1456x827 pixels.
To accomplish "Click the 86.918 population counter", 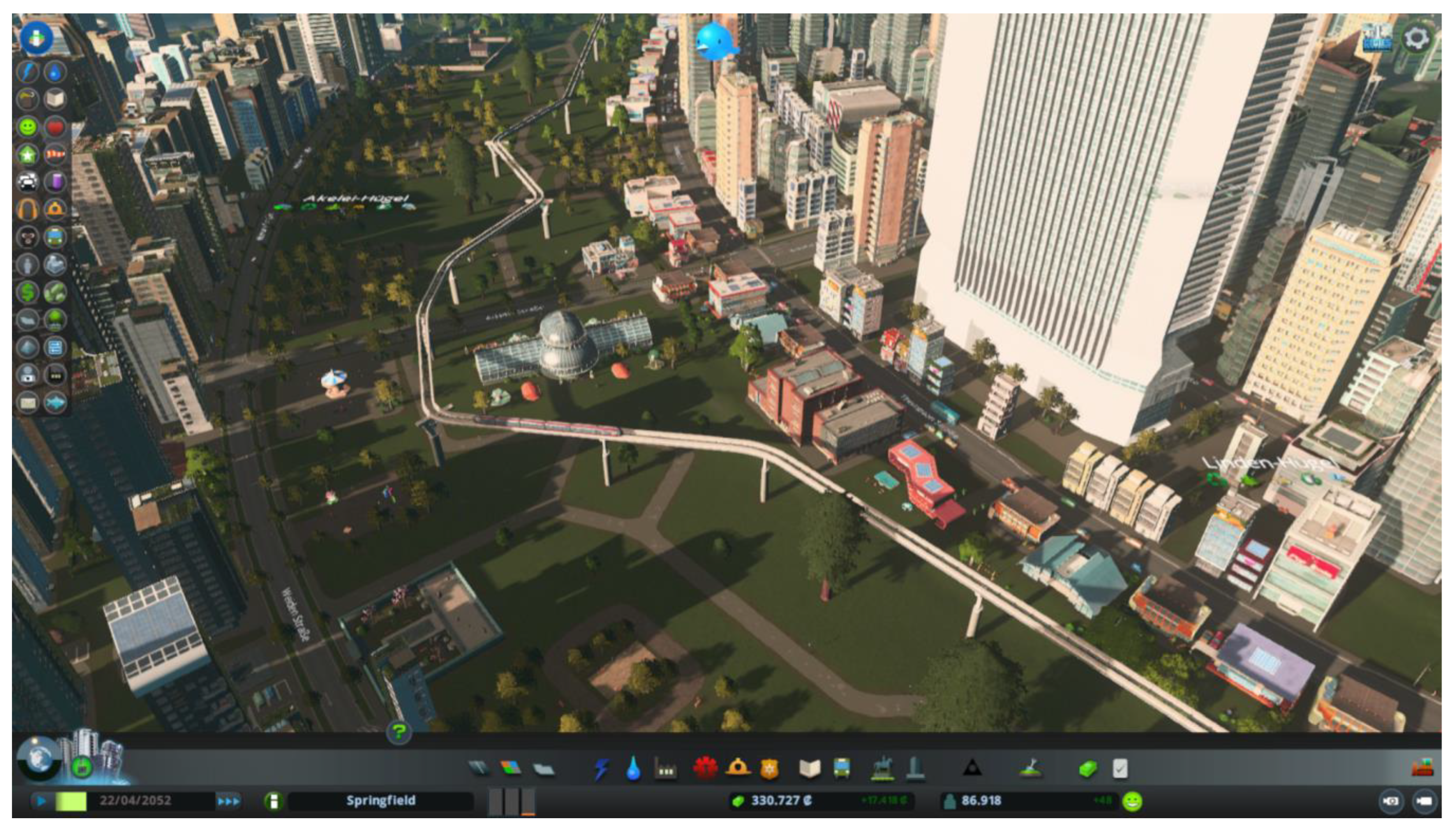I will pos(981,801).
